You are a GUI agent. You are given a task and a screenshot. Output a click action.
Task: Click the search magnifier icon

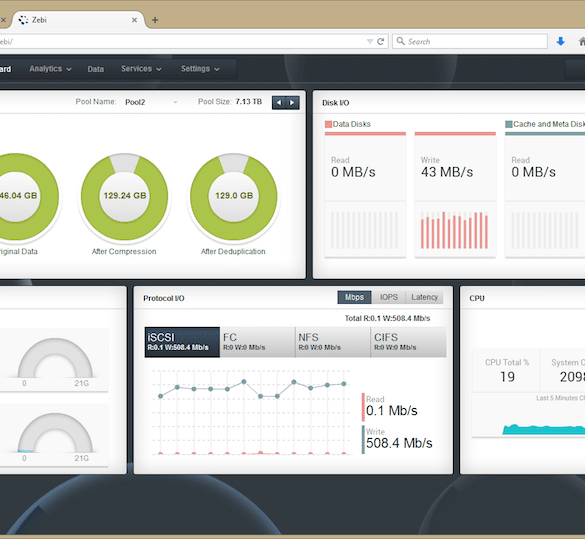400,41
